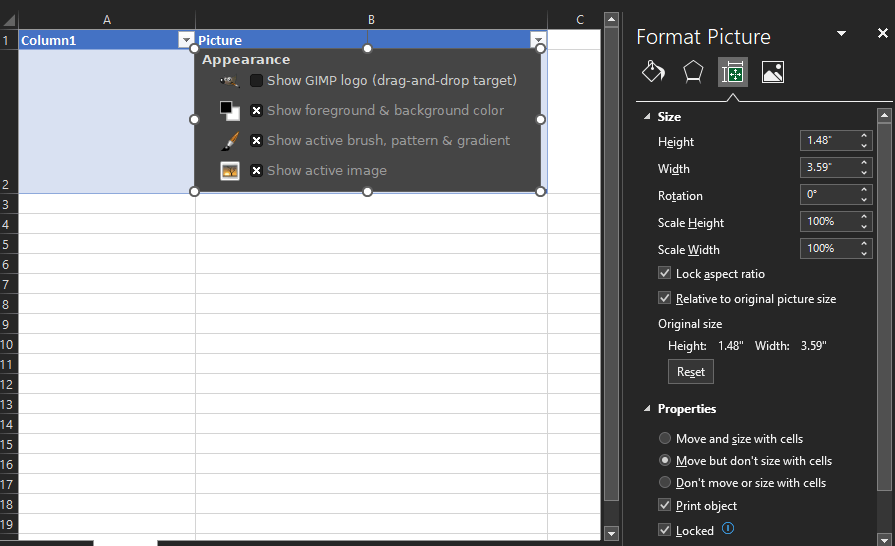Click the picture's left-middle sizing handle

pyautogui.click(x=194, y=119)
